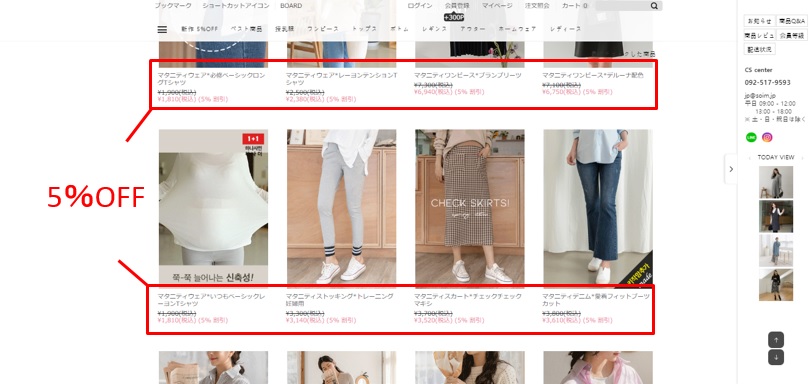Open マタニティワンピース*デルーナ配色 title
This screenshot has height=384, width=811.
tap(593, 75)
